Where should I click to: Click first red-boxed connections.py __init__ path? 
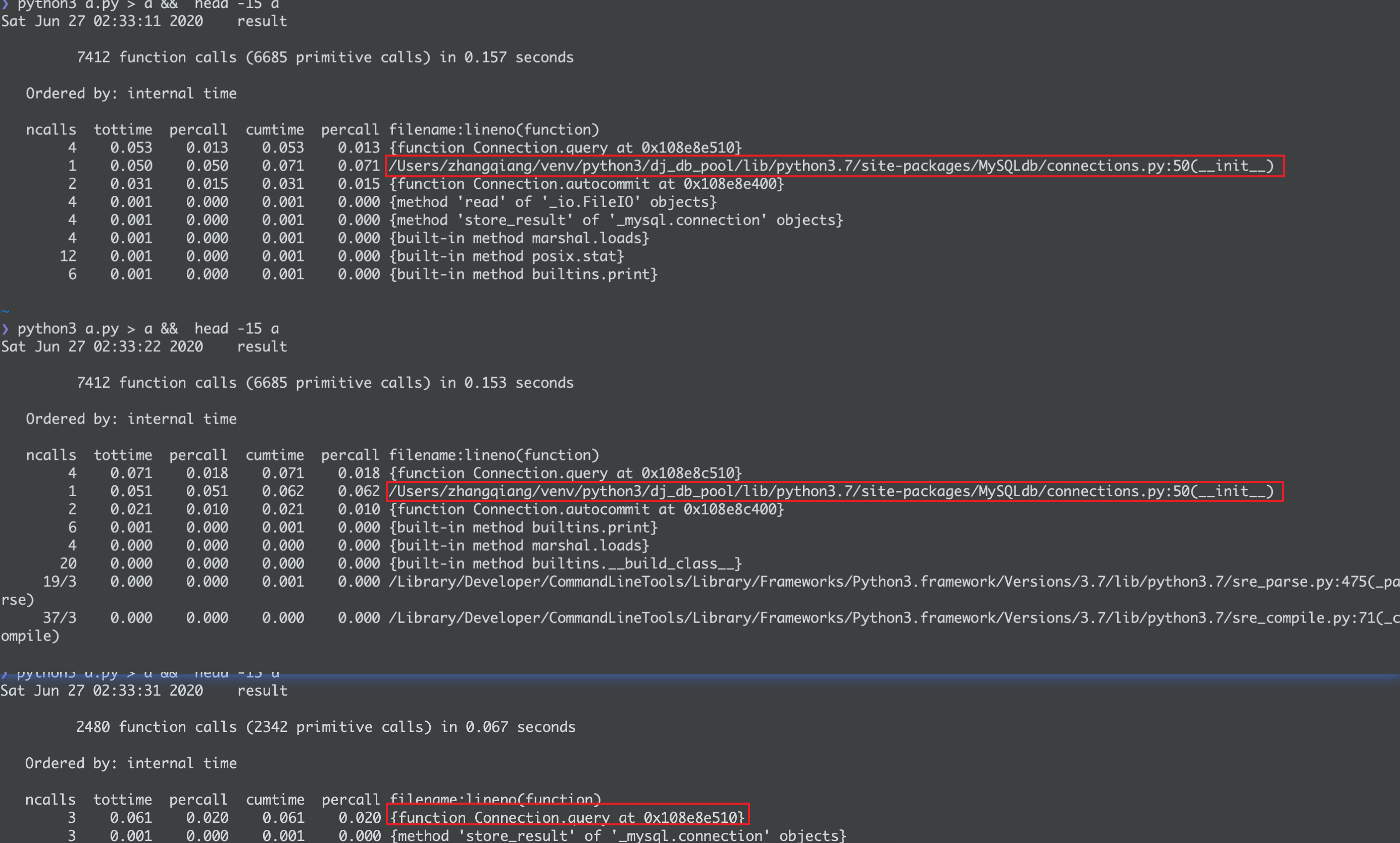tap(834, 166)
